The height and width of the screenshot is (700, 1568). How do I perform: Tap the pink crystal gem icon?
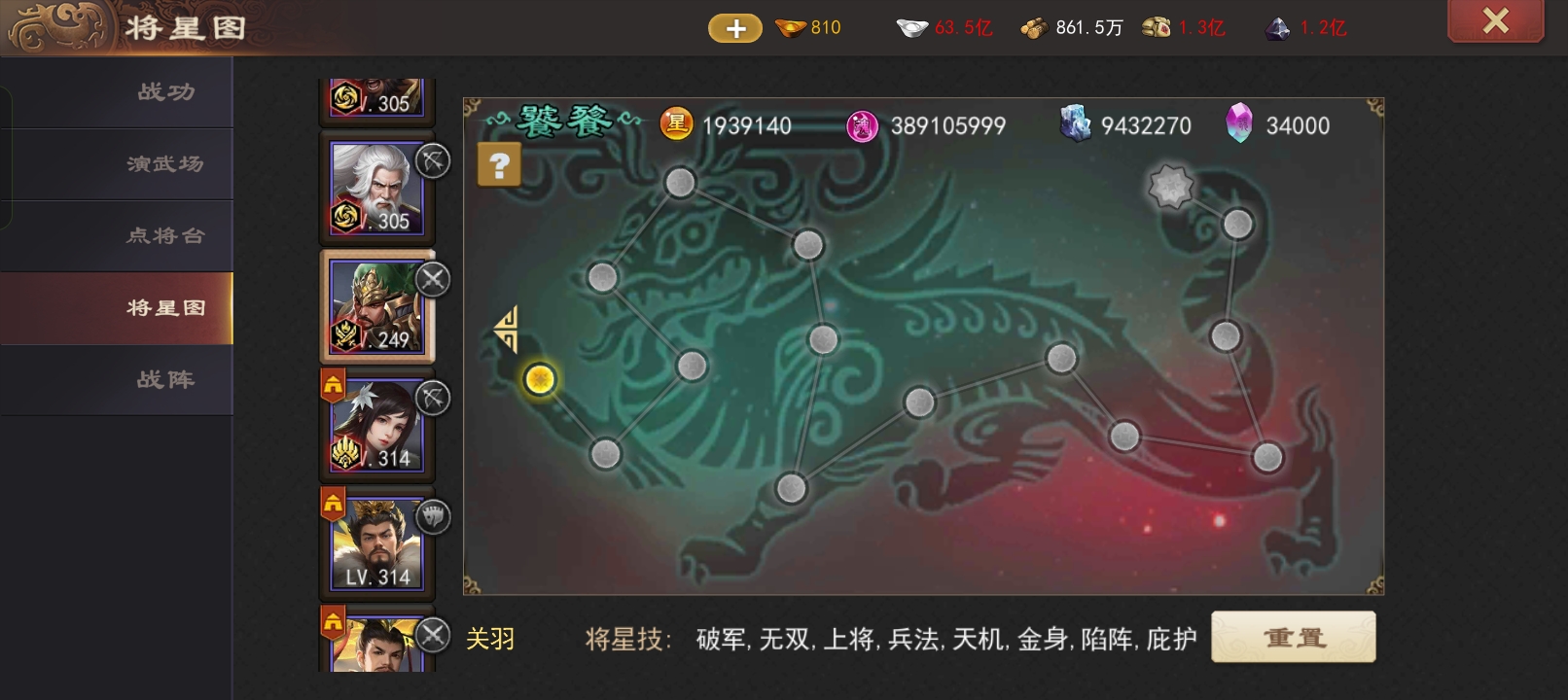tap(1238, 123)
